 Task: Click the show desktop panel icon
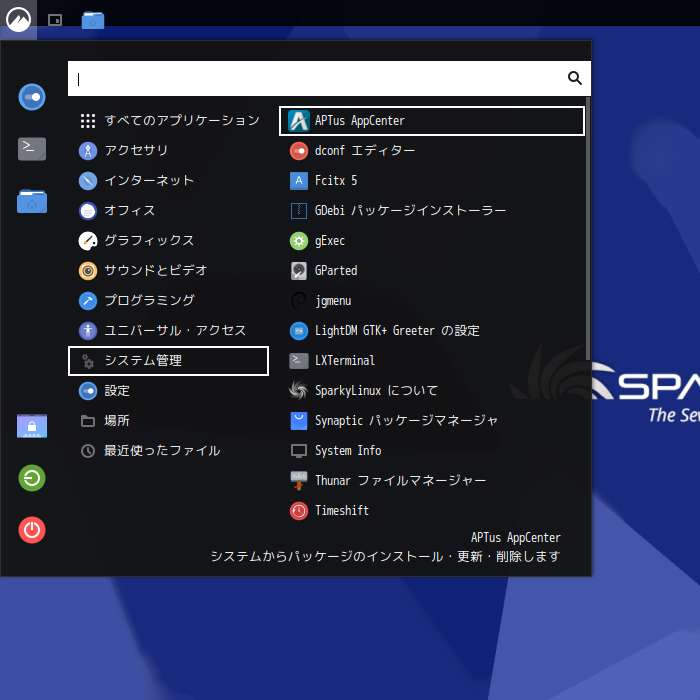(x=55, y=20)
